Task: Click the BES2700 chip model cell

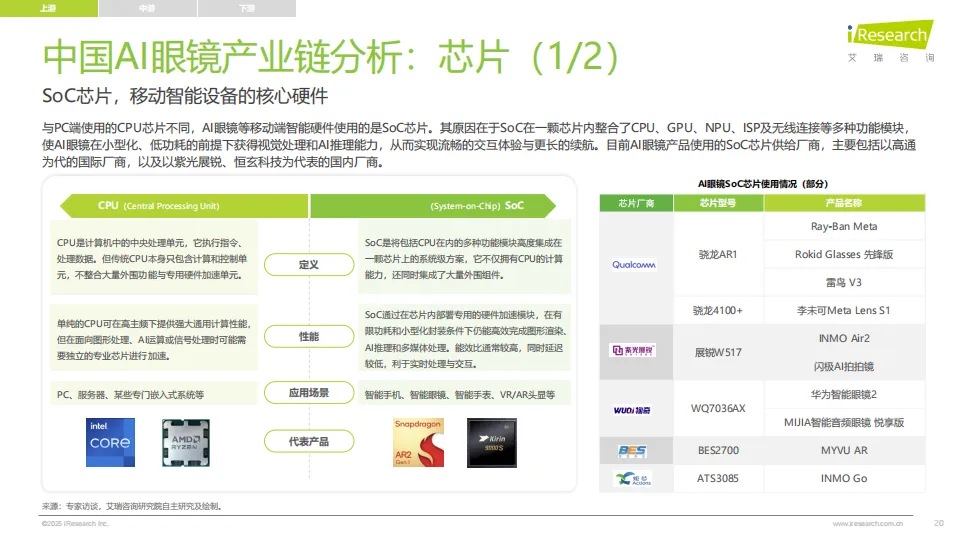Action: click(x=718, y=451)
